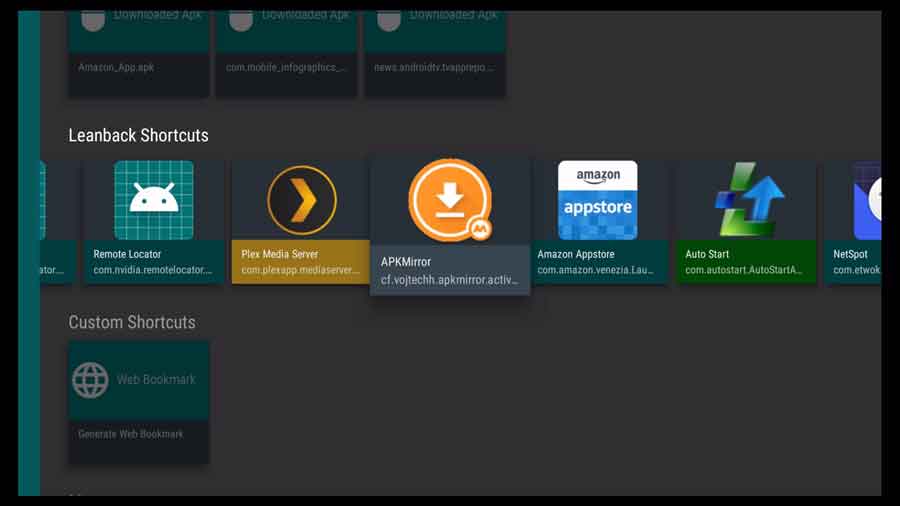Click the Plex Media Server label
Image resolution: width=900 pixels, height=506 pixels.
pos(280,254)
